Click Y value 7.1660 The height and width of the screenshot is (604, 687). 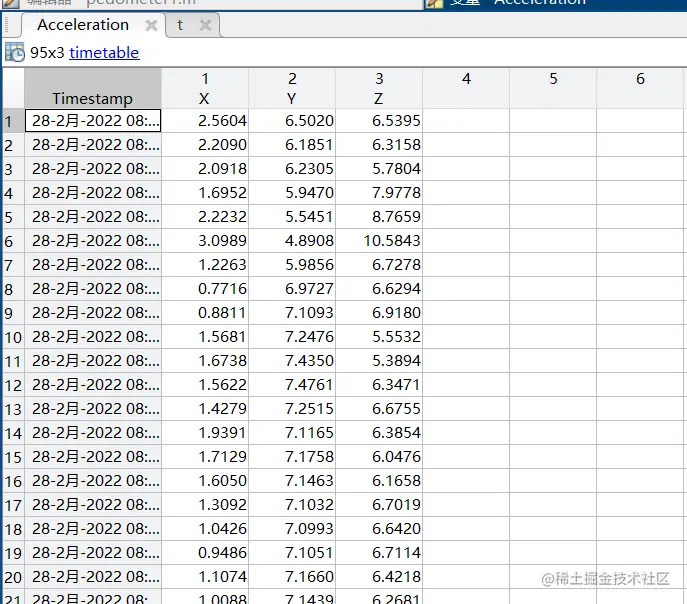point(309,577)
